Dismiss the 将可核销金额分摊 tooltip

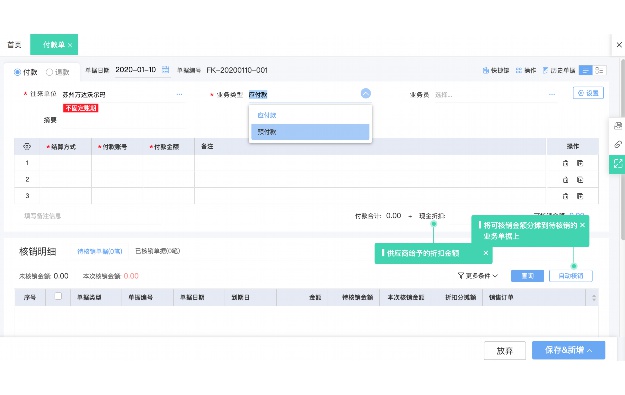pyautogui.click(x=582, y=225)
